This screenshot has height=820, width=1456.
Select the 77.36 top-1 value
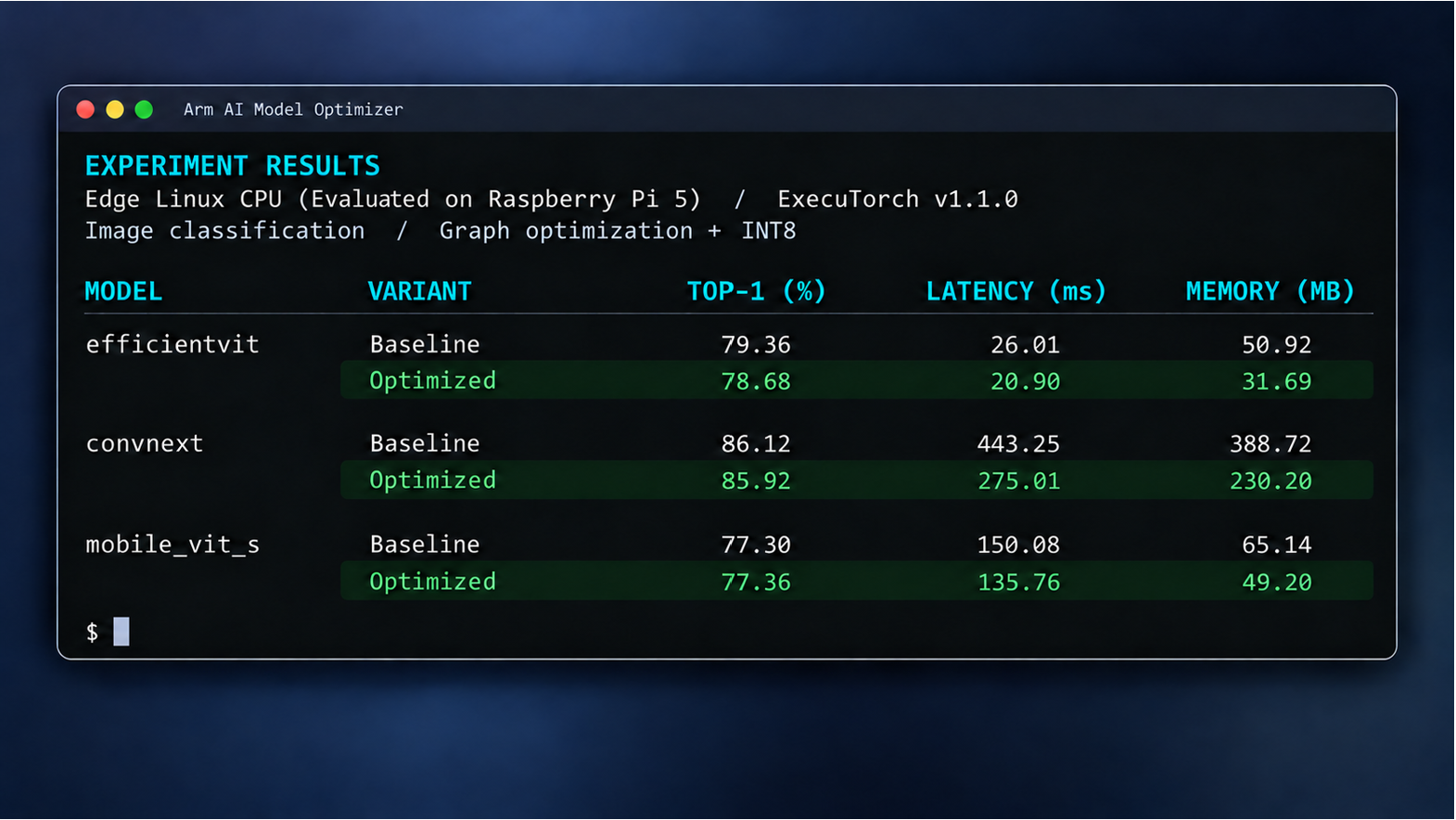(756, 582)
